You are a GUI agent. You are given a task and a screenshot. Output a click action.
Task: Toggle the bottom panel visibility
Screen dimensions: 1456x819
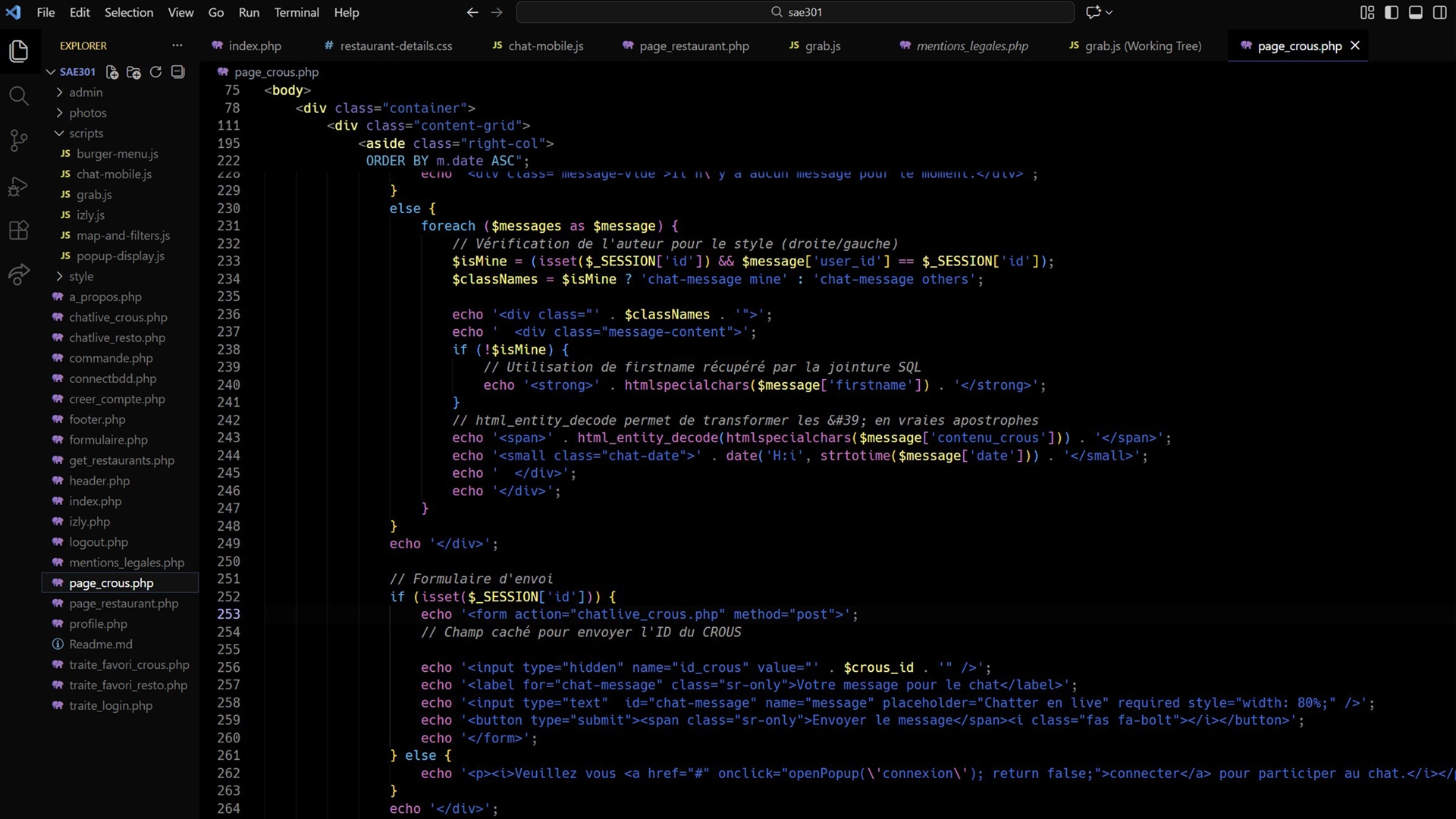(1416, 12)
